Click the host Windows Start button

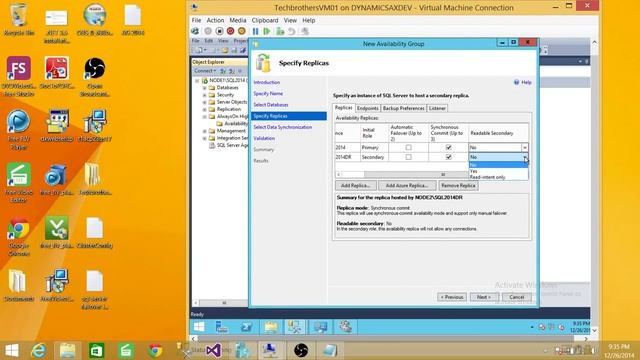(12, 350)
